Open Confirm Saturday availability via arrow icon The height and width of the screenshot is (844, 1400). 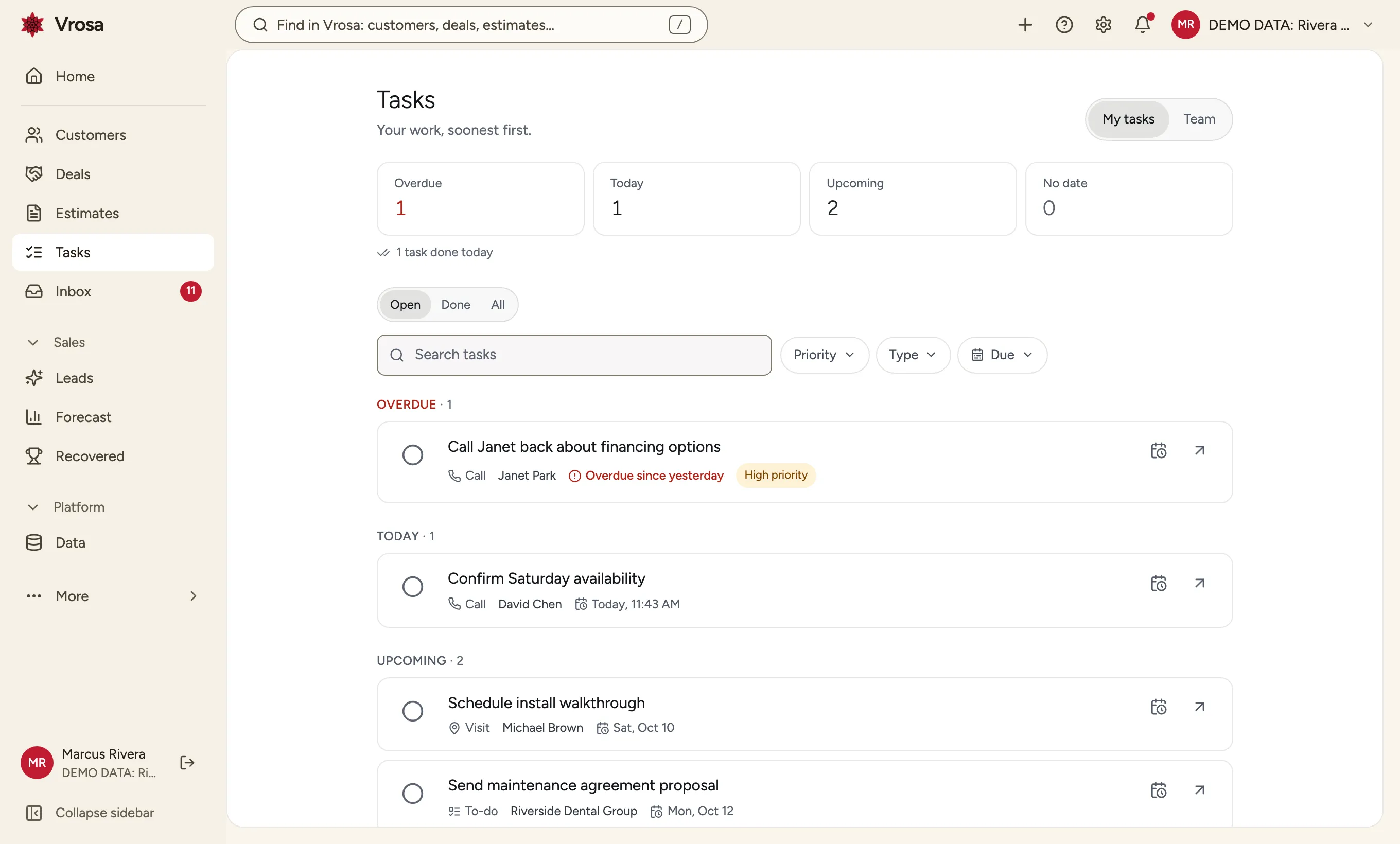1199,583
